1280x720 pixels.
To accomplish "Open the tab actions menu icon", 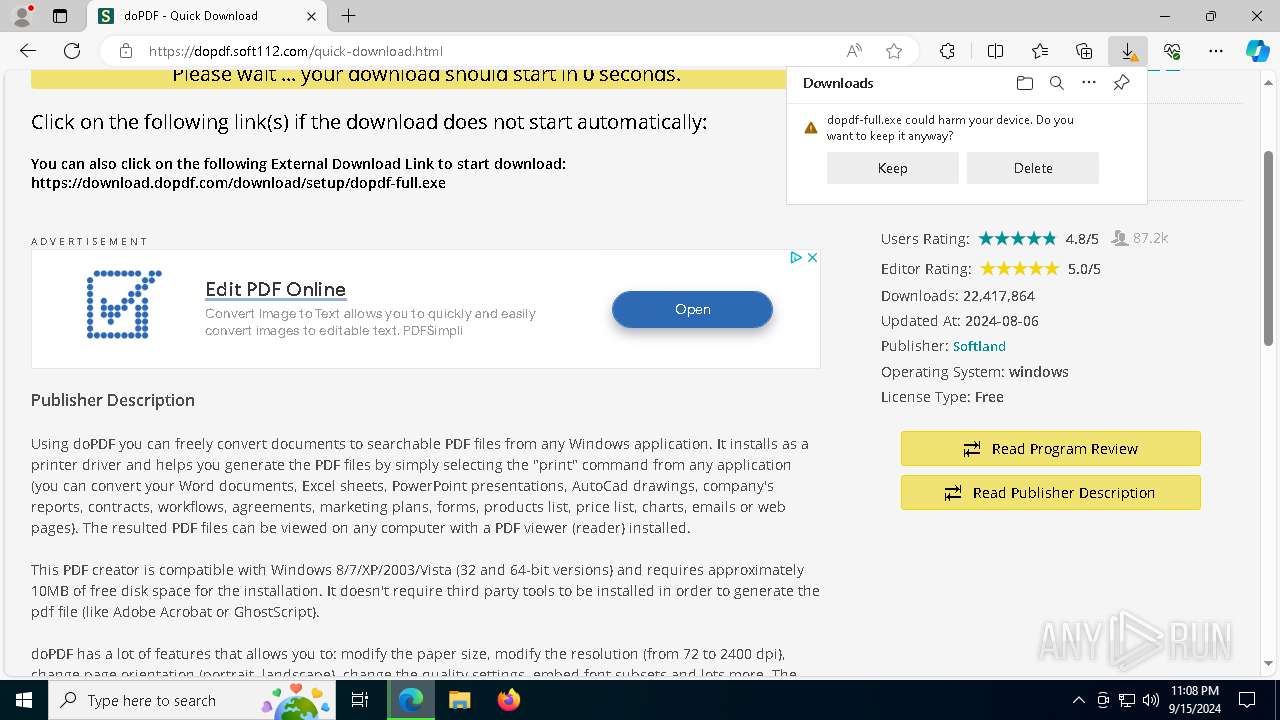I will 60,16.
